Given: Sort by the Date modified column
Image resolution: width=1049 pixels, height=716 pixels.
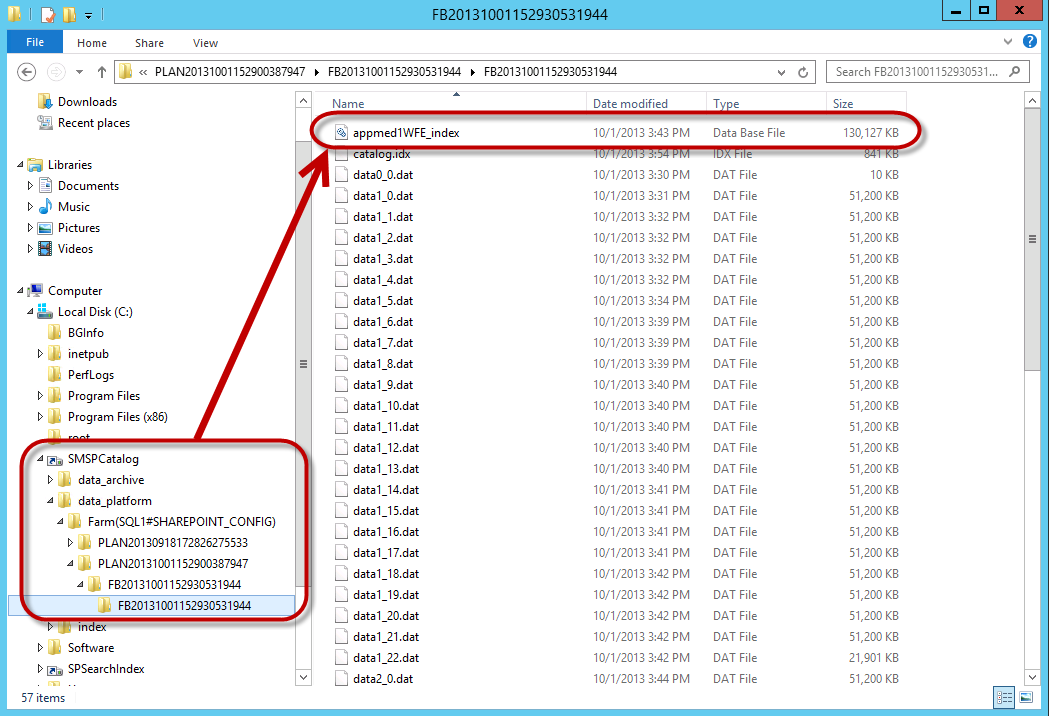Looking at the screenshot, I should pyautogui.click(x=630, y=104).
